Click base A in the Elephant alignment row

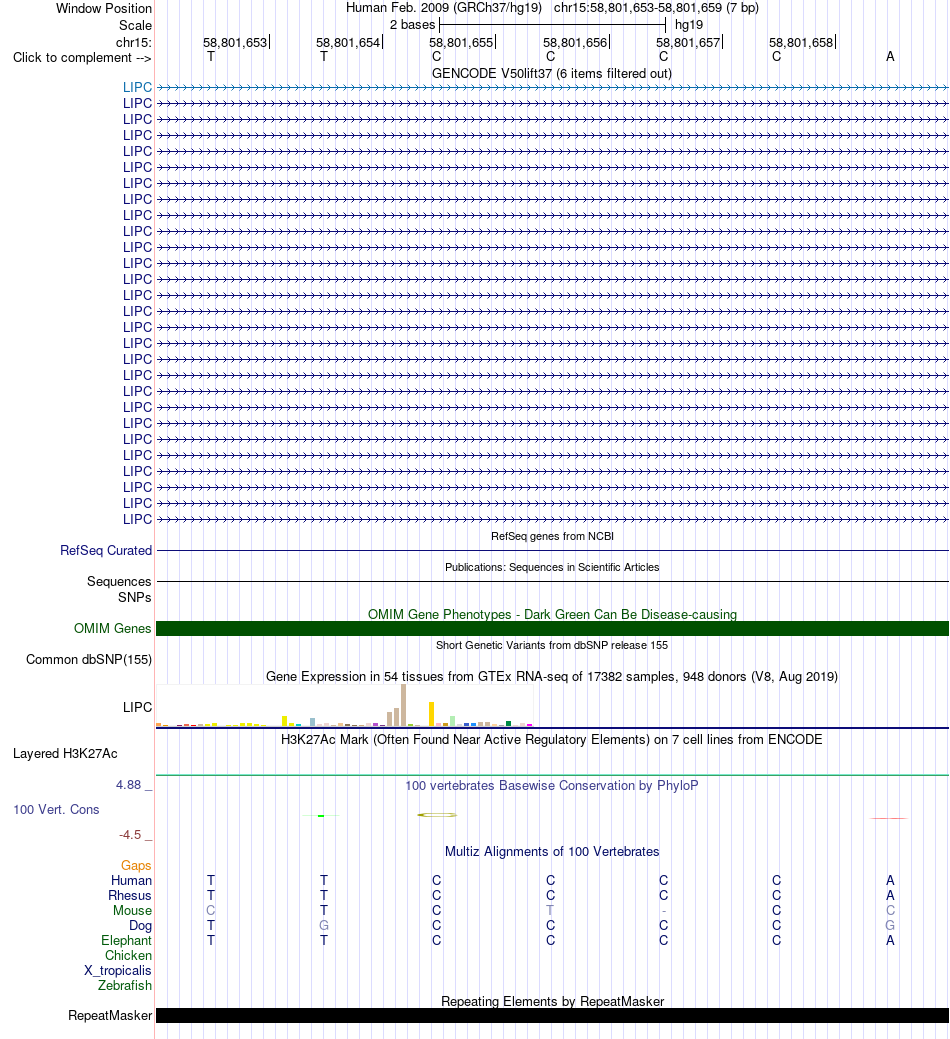click(x=890, y=941)
